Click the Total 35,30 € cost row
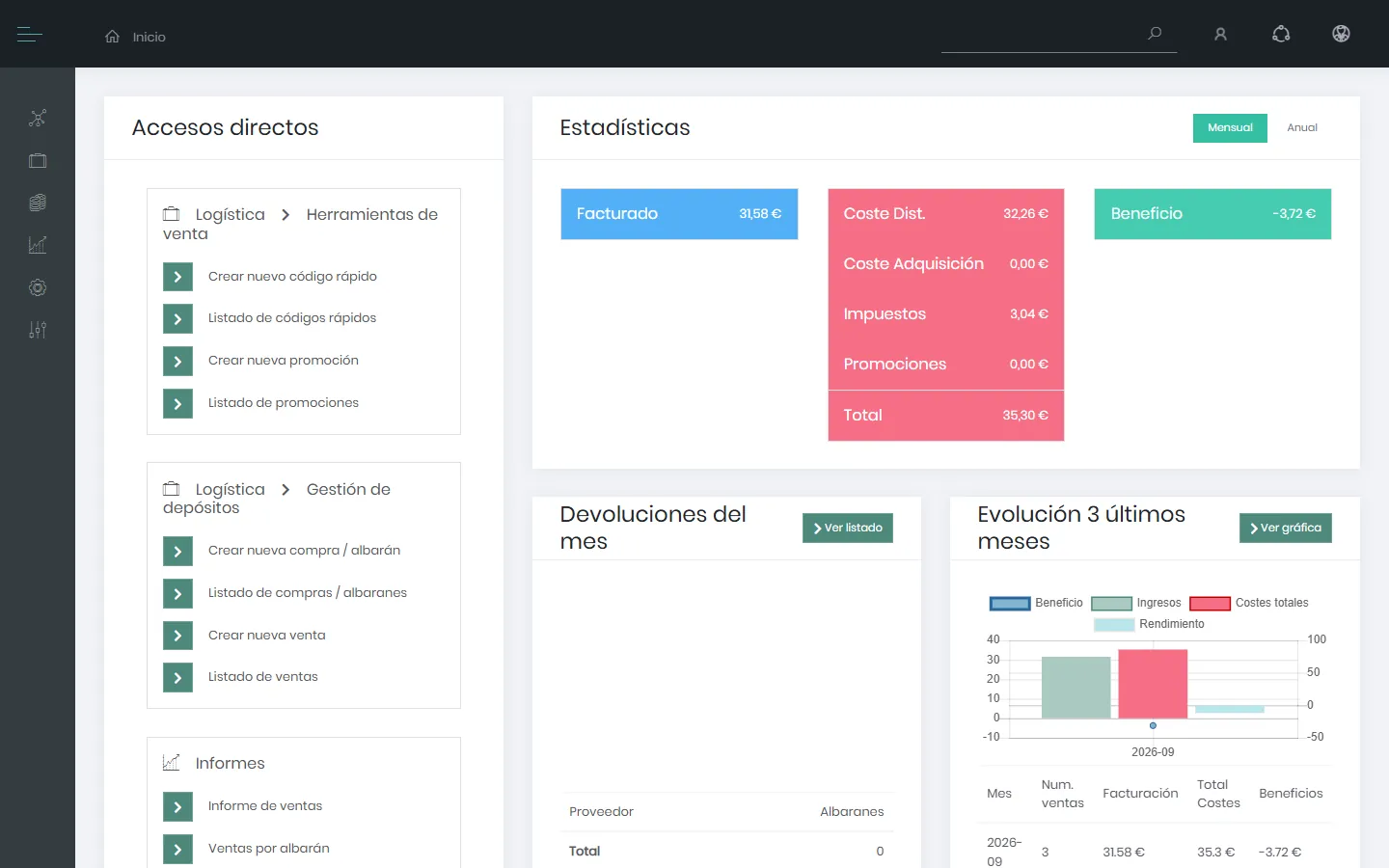The width and height of the screenshot is (1389, 868). click(x=946, y=416)
